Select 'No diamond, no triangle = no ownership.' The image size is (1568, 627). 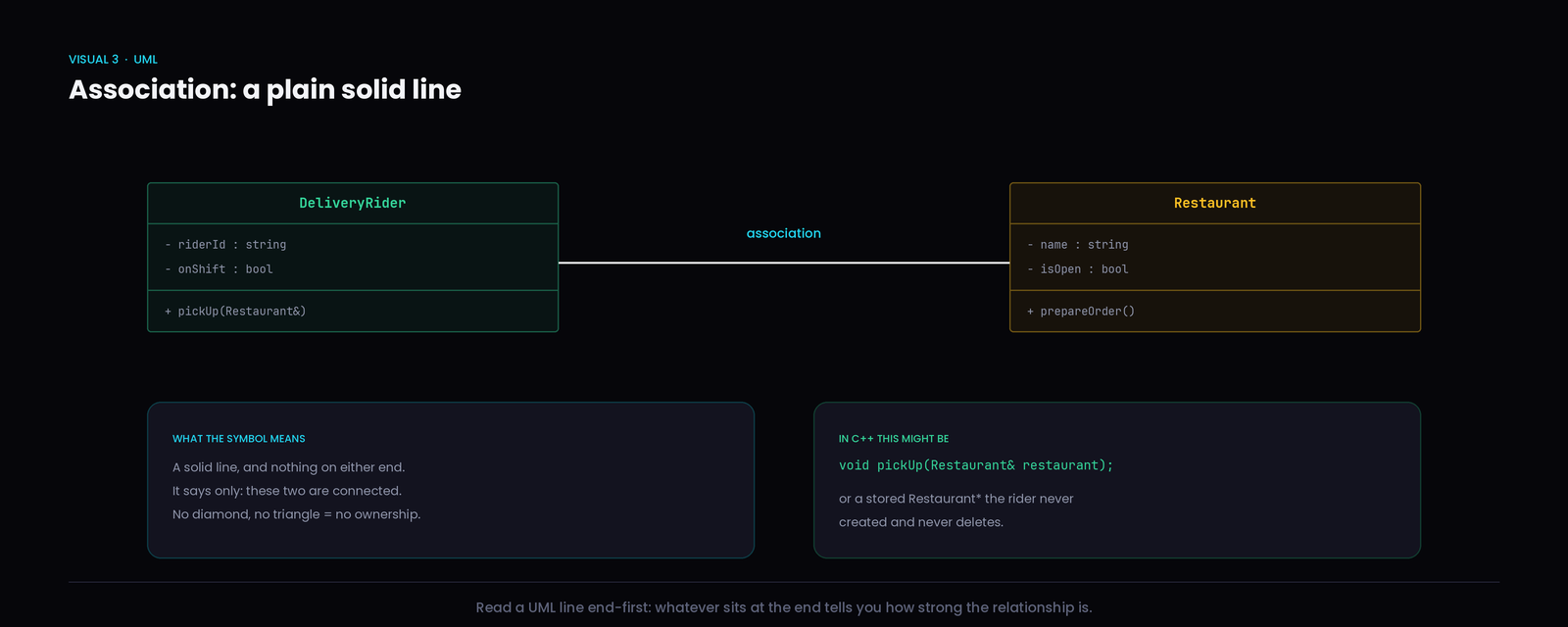pos(297,514)
